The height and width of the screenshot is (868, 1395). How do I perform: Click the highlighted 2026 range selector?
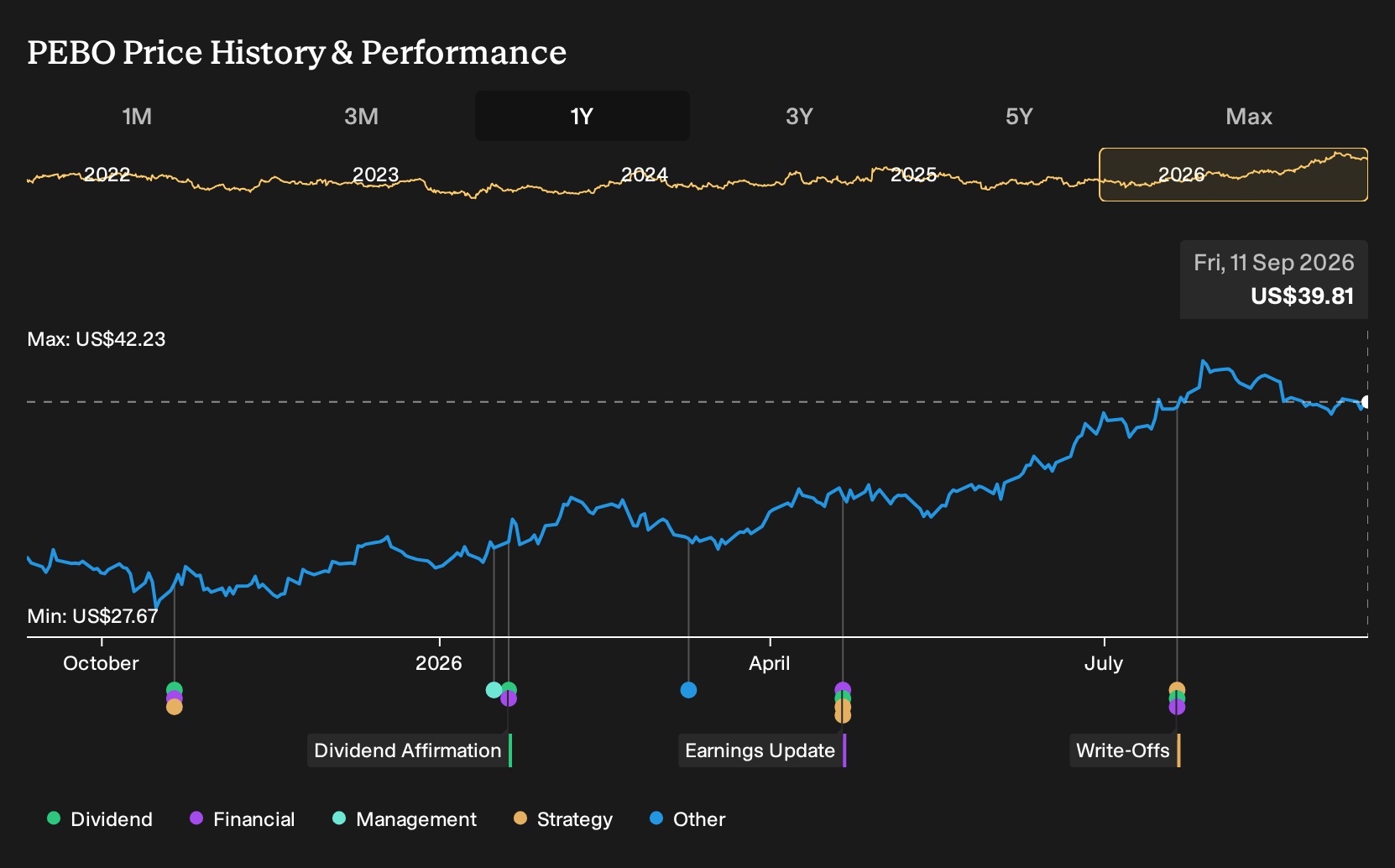(1233, 175)
